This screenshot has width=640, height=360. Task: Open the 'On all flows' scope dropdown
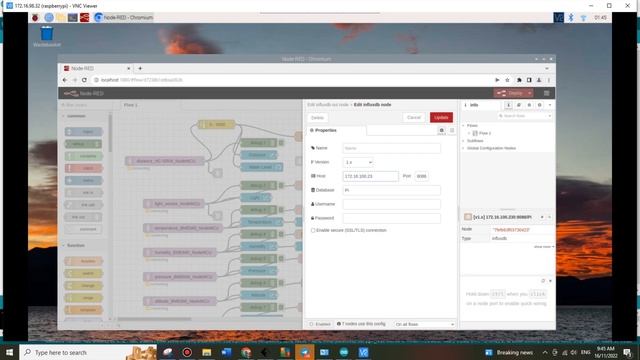[x=424, y=324]
